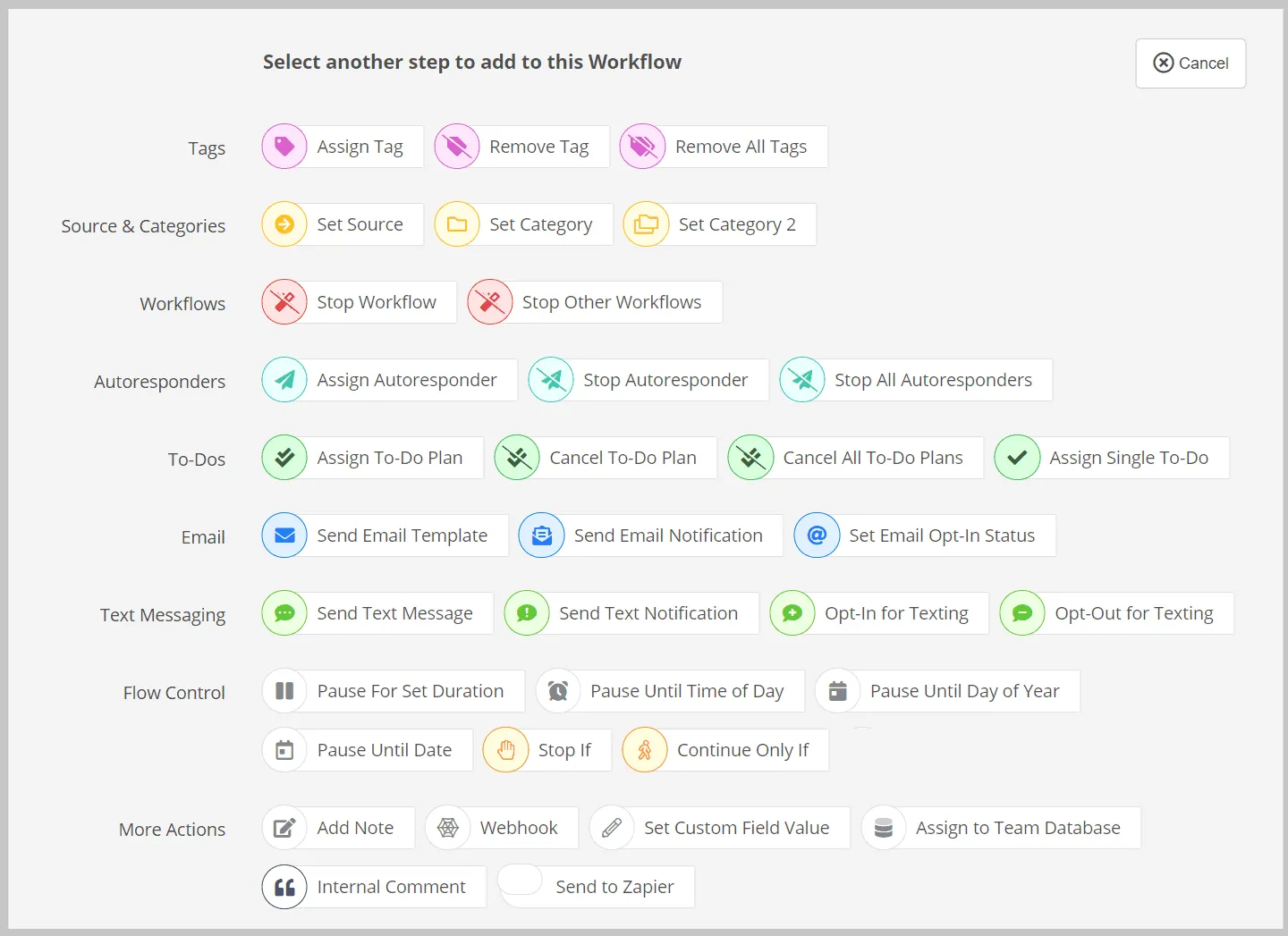Choose Pause Until Time of Day
The image size is (1288, 936).
click(670, 691)
